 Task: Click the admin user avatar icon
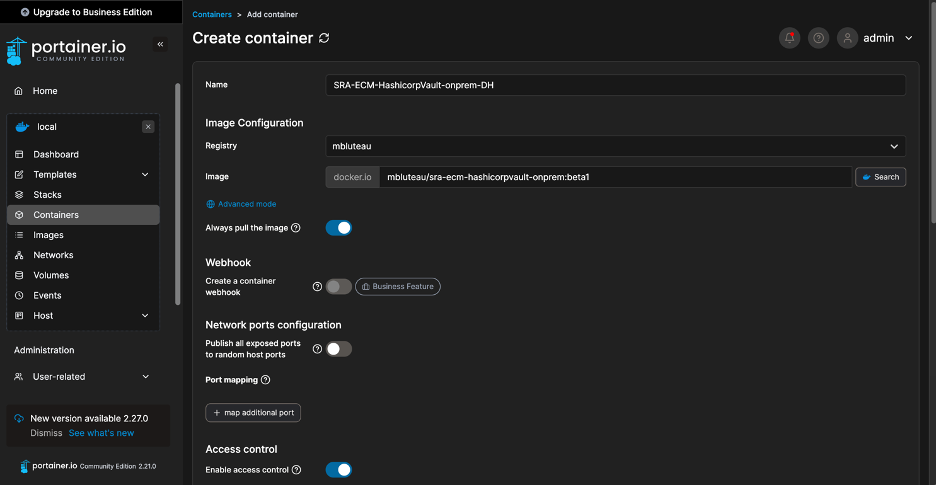pyautogui.click(x=847, y=38)
